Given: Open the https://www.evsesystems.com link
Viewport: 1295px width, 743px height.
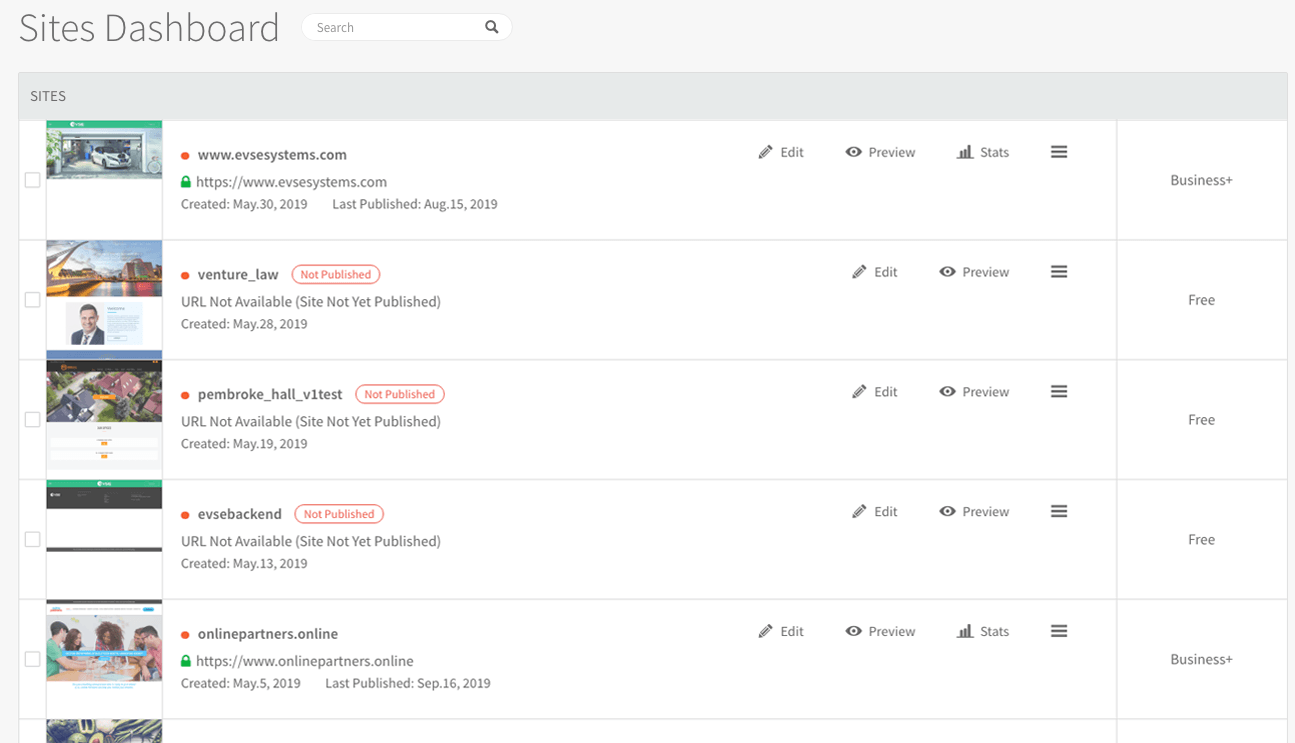Looking at the screenshot, I should click(x=291, y=182).
